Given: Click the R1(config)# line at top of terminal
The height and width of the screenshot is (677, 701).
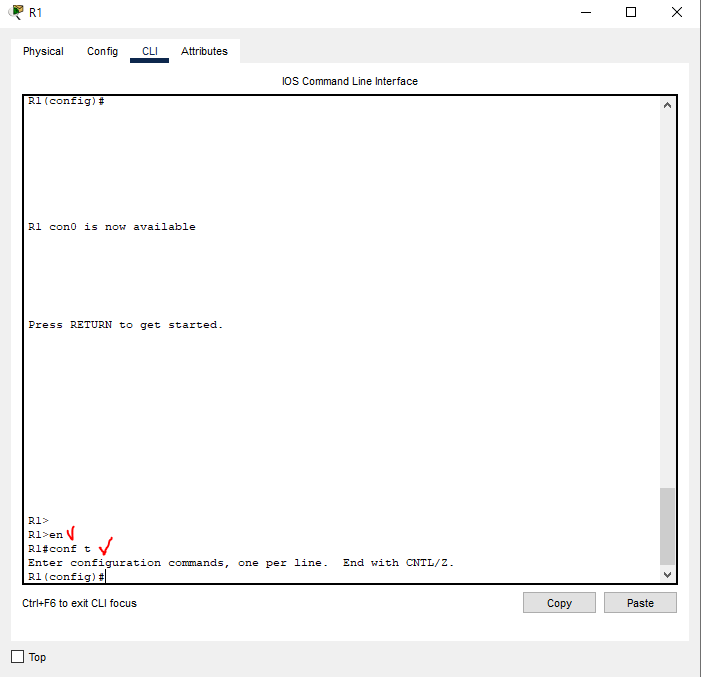Looking at the screenshot, I should [x=66, y=101].
